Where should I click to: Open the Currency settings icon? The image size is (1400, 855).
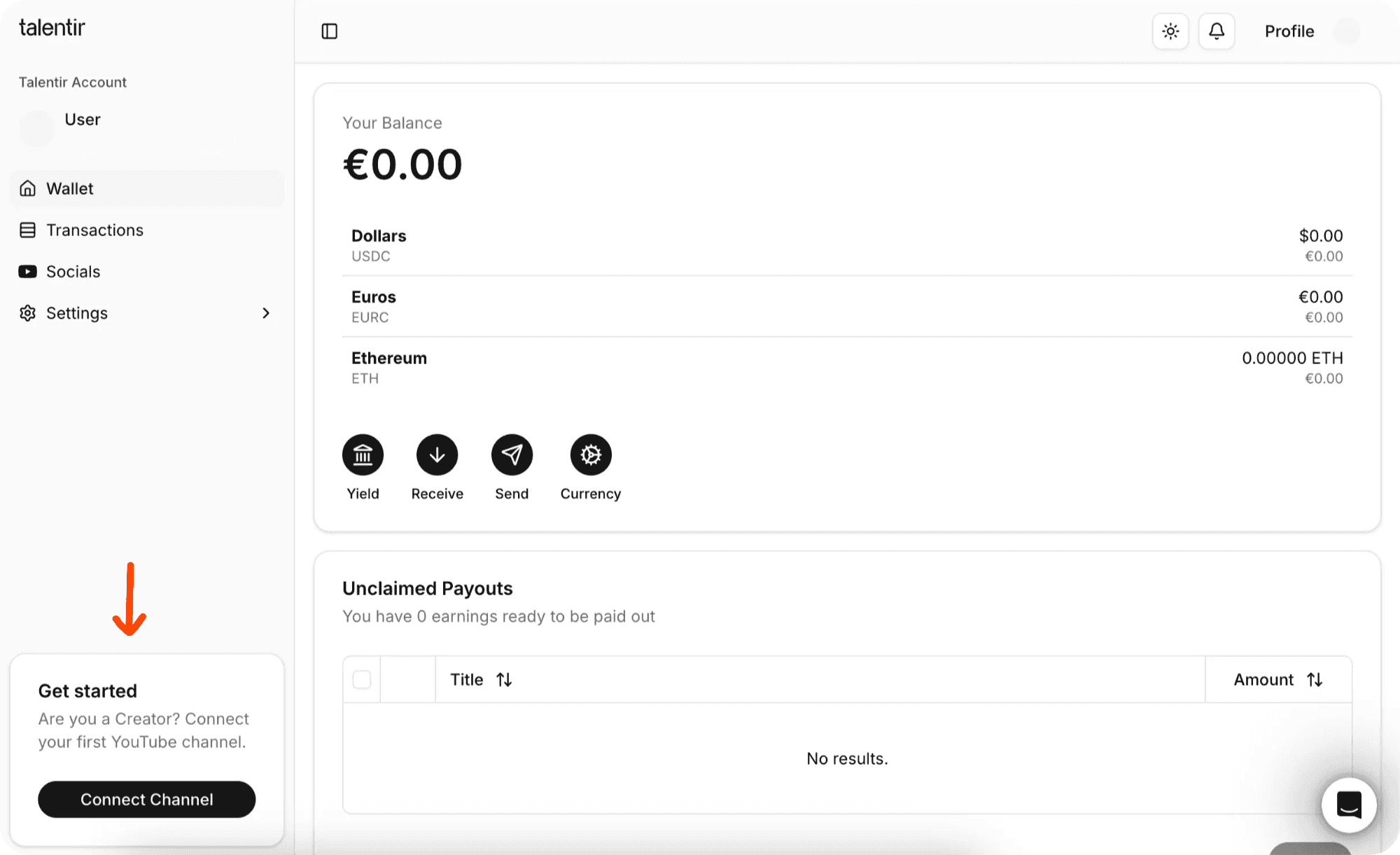(591, 455)
